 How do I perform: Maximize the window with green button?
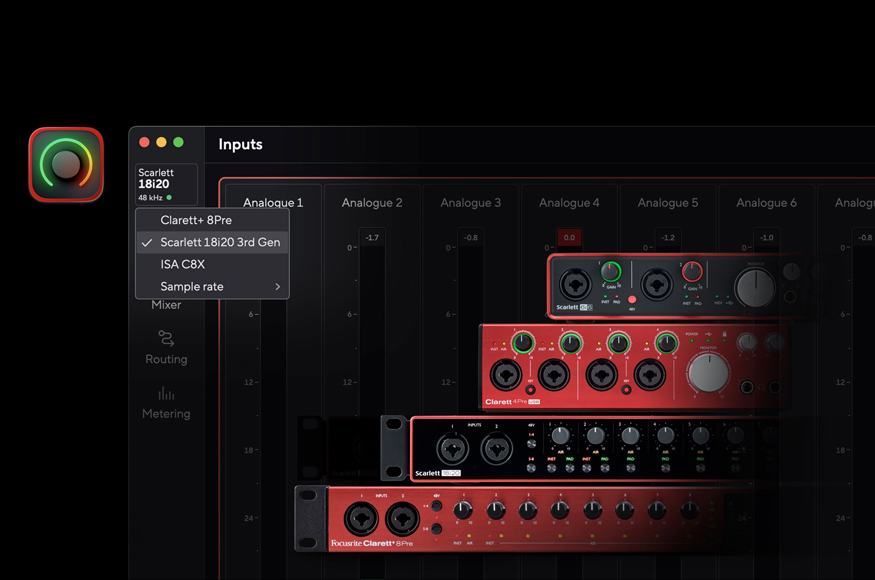coord(179,142)
